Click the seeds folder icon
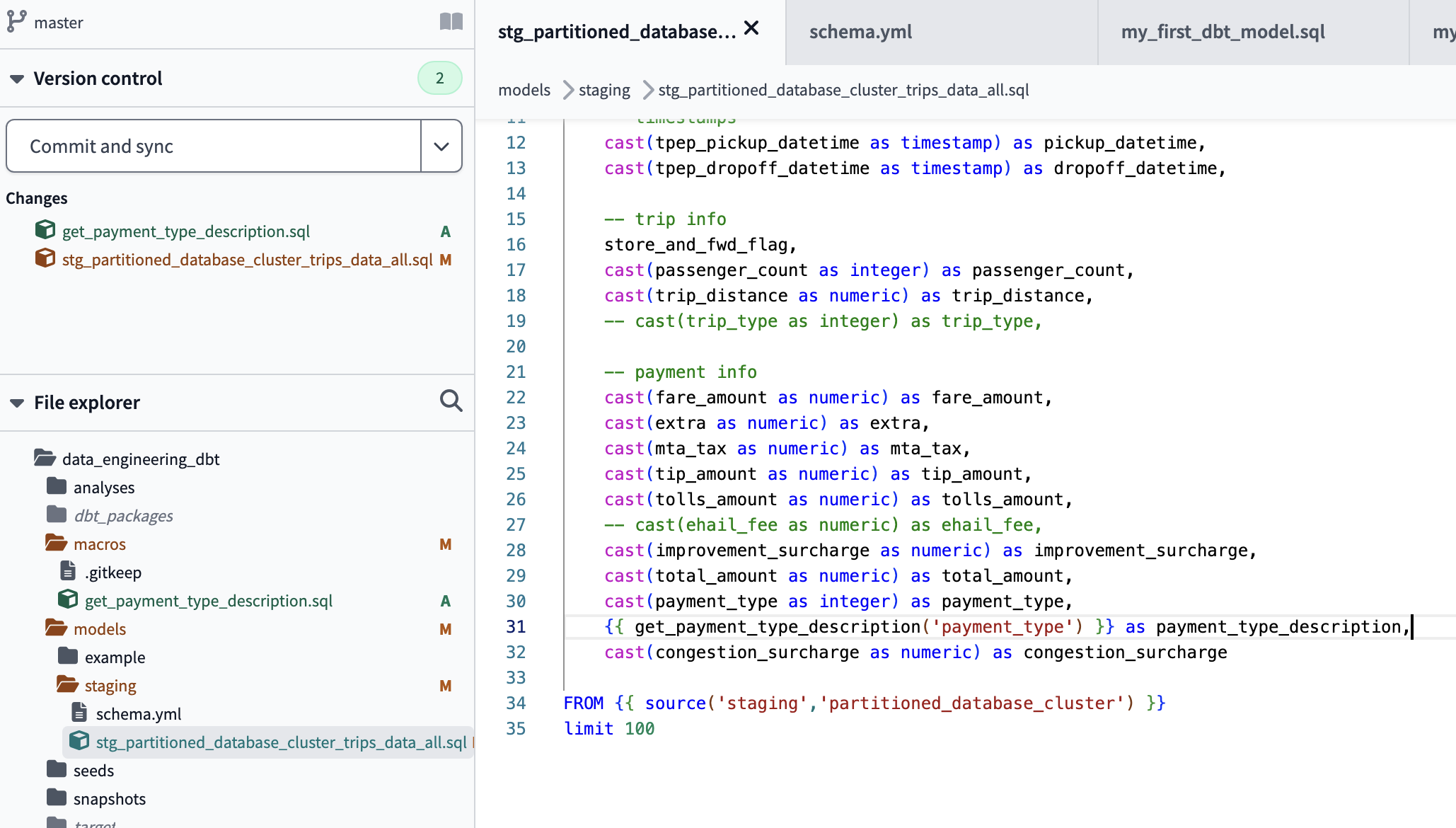Image resolution: width=1456 pixels, height=828 pixels. [57, 769]
